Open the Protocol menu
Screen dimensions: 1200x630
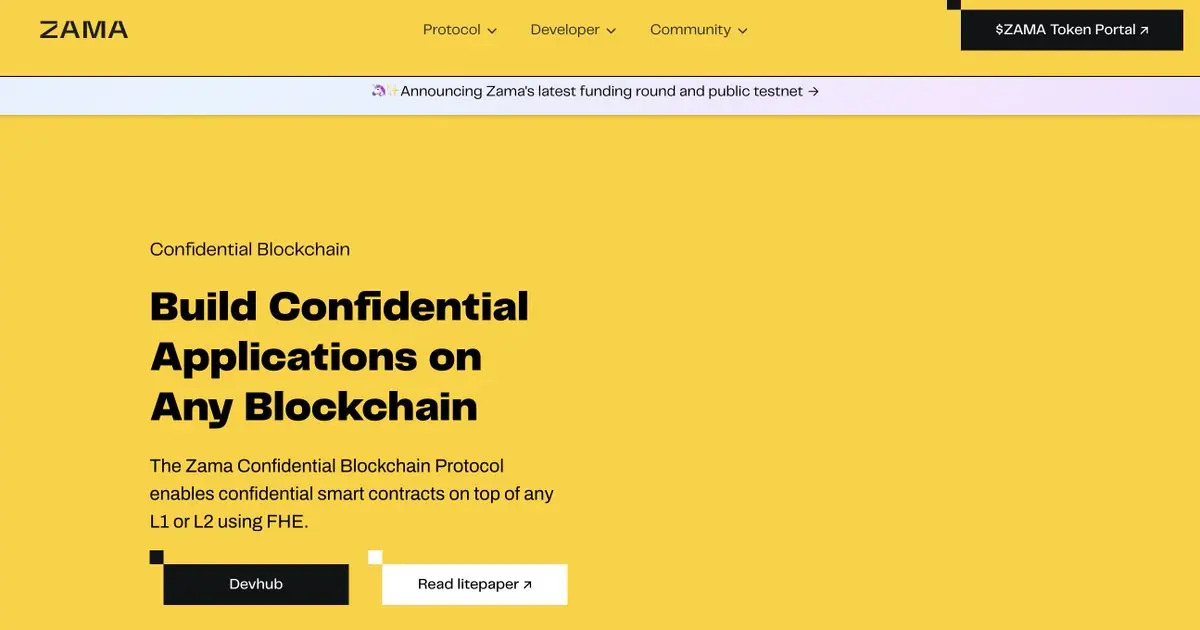(460, 30)
